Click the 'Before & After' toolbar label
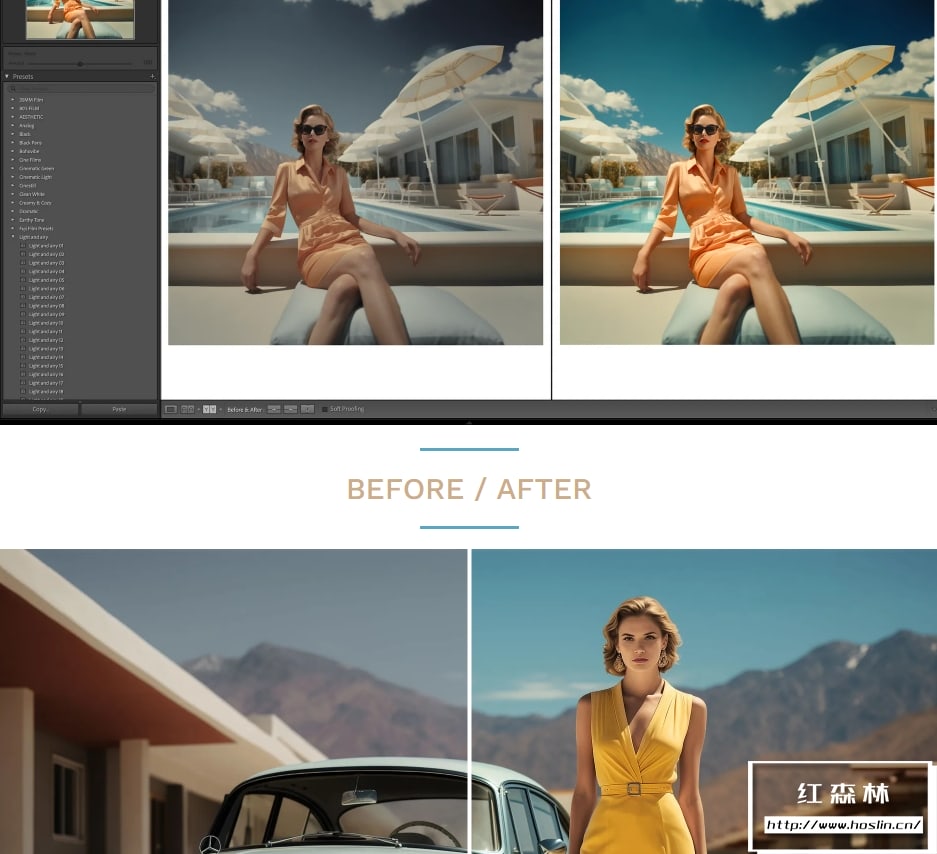Viewport: 937px width, 854px height. pyautogui.click(x=245, y=409)
